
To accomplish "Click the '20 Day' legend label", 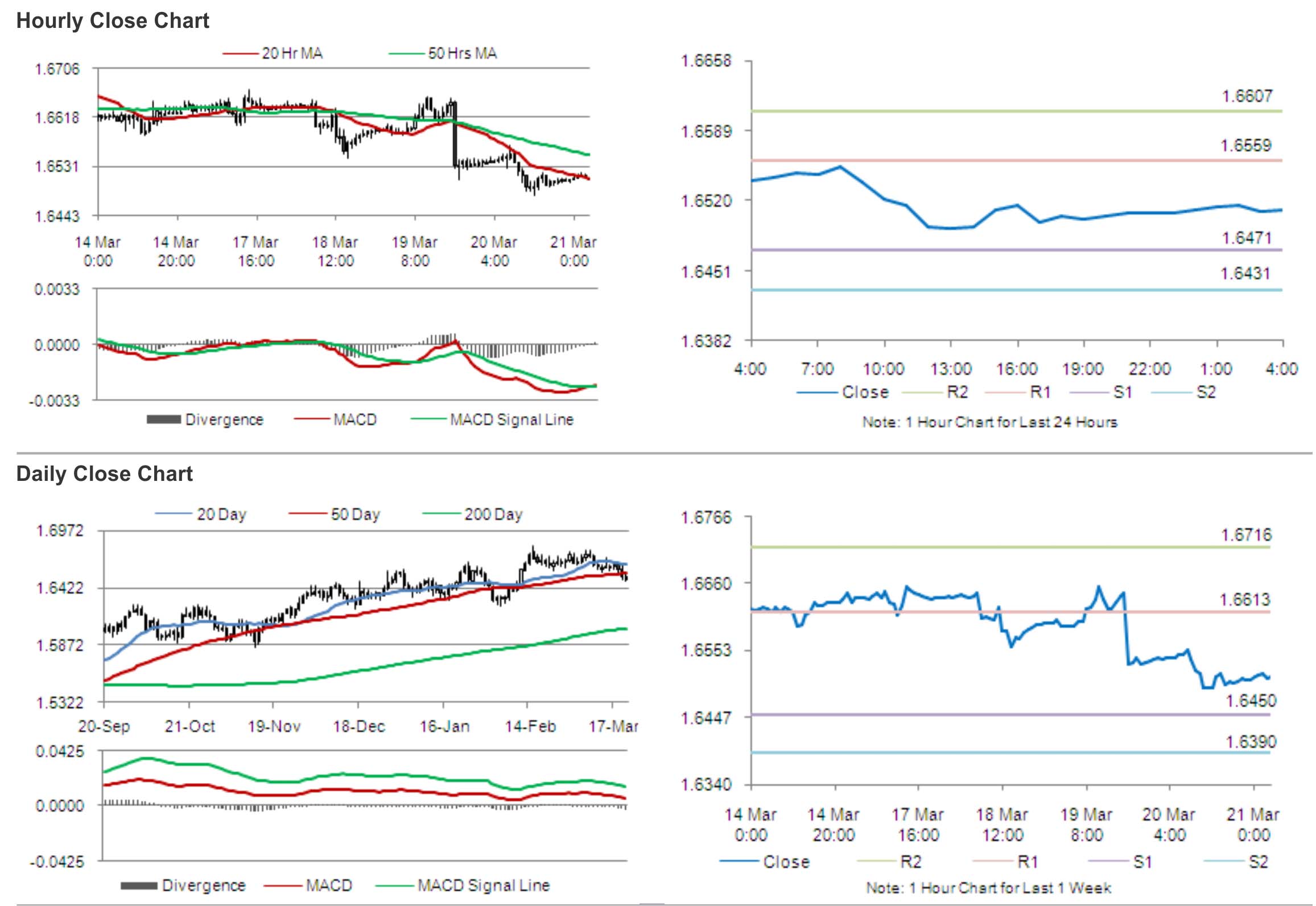I will click(222, 514).
